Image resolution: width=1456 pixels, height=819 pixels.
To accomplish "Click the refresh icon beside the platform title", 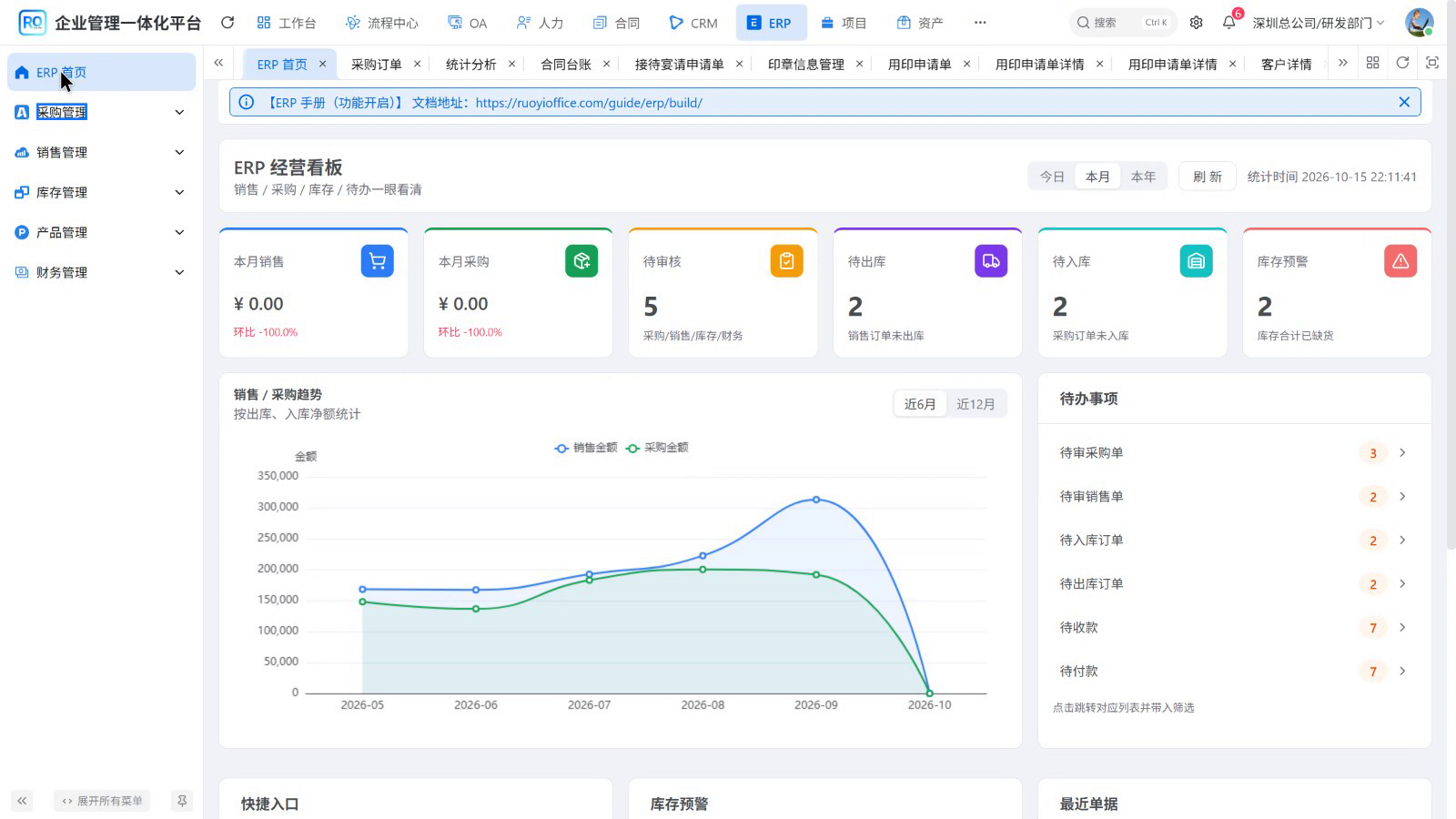I will pyautogui.click(x=227, y=23).
